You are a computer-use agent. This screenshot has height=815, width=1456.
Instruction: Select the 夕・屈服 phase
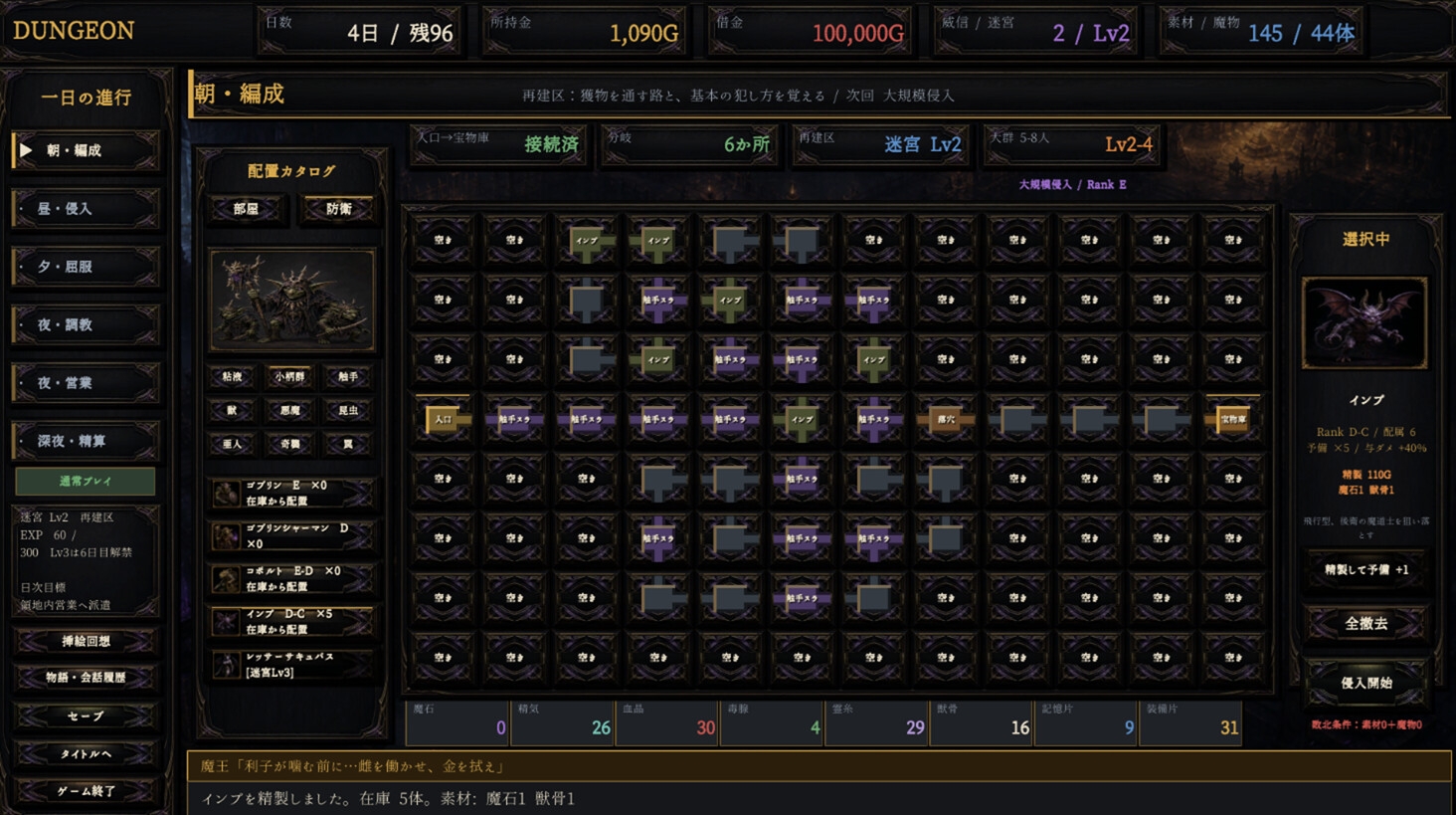[x=86, y=267]
